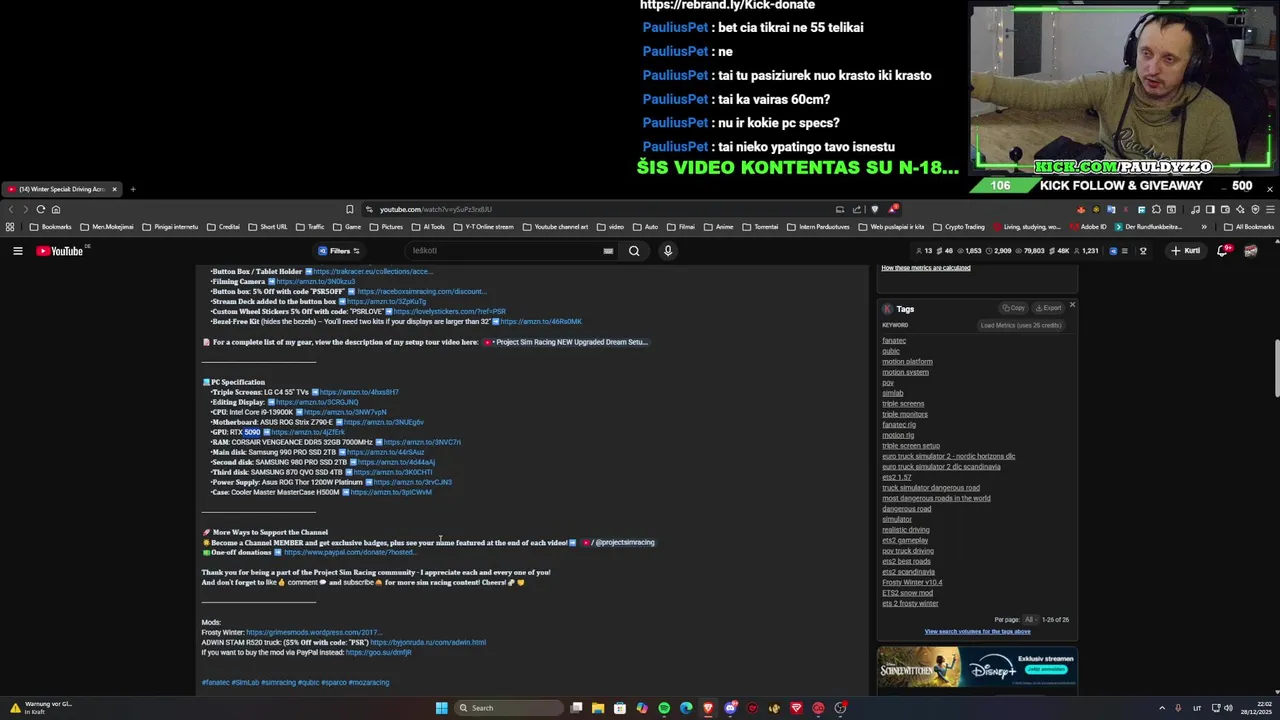The image size is (1280, 720).
Task: Run search with magnifying glass icon
Action: [x=634, y=251]
